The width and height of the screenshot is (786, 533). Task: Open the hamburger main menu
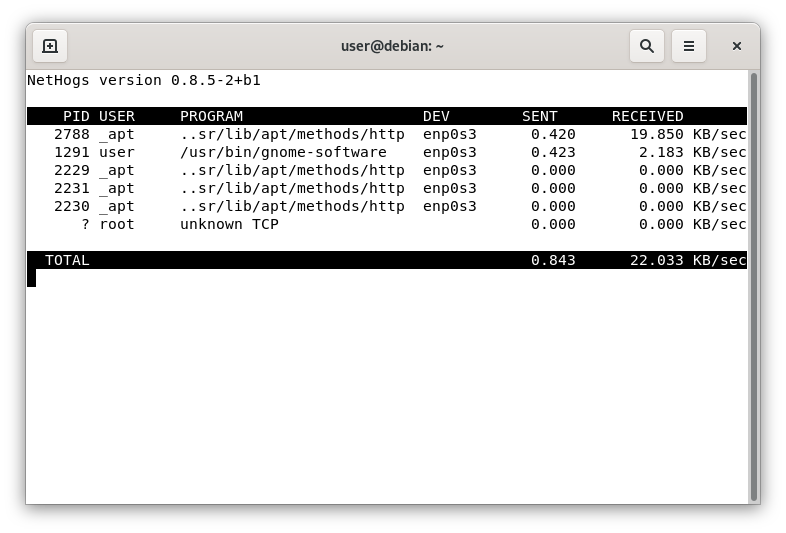point(689,46)
